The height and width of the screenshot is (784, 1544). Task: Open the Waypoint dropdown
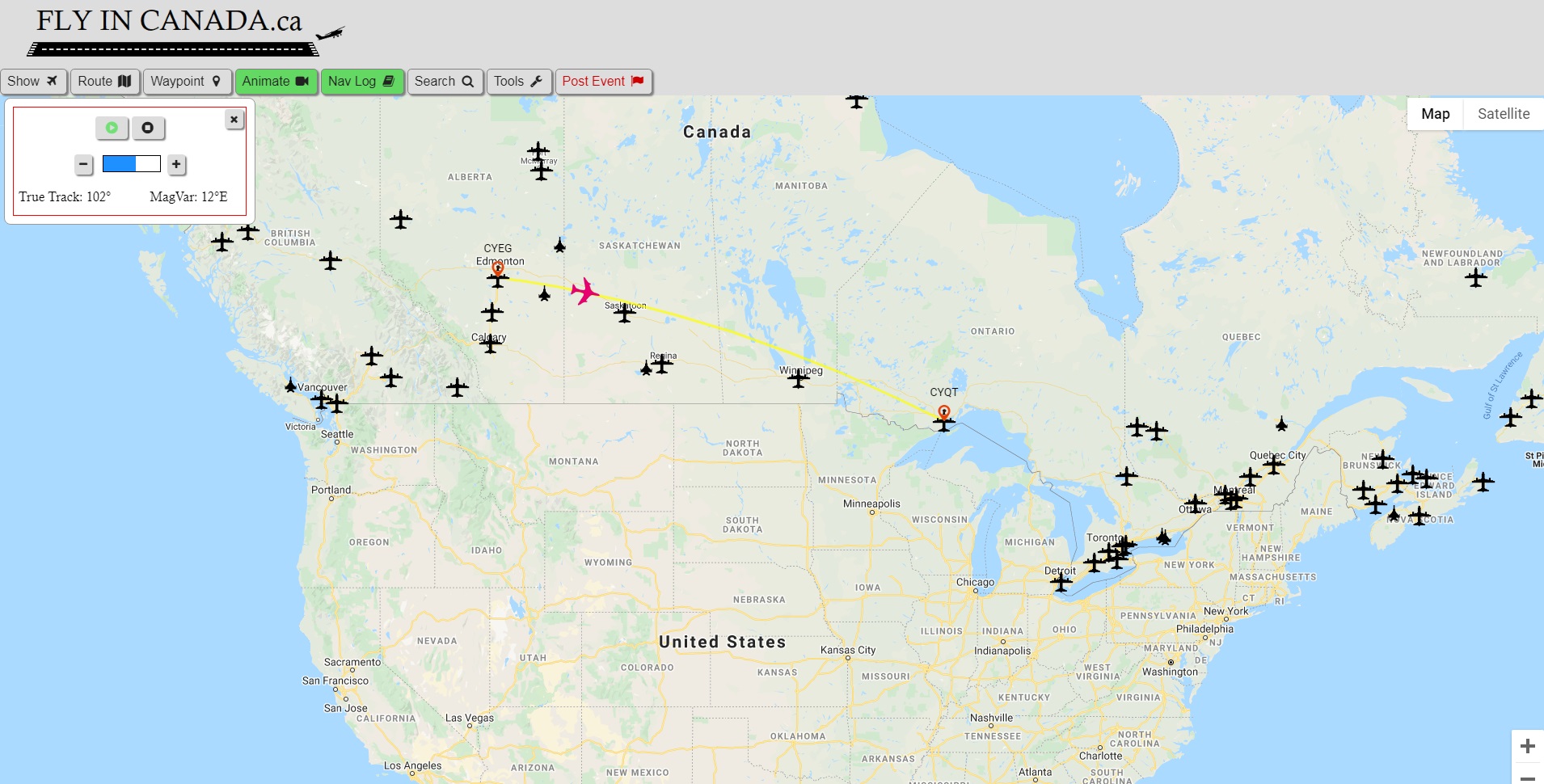pos(187,82)
